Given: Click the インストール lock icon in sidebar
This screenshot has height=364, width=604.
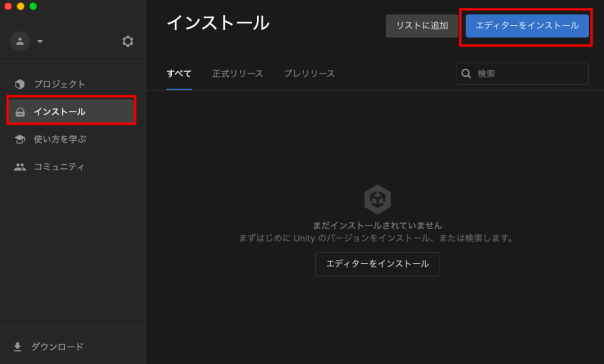Looking at the screenshot, I should (x=20, y=112).
